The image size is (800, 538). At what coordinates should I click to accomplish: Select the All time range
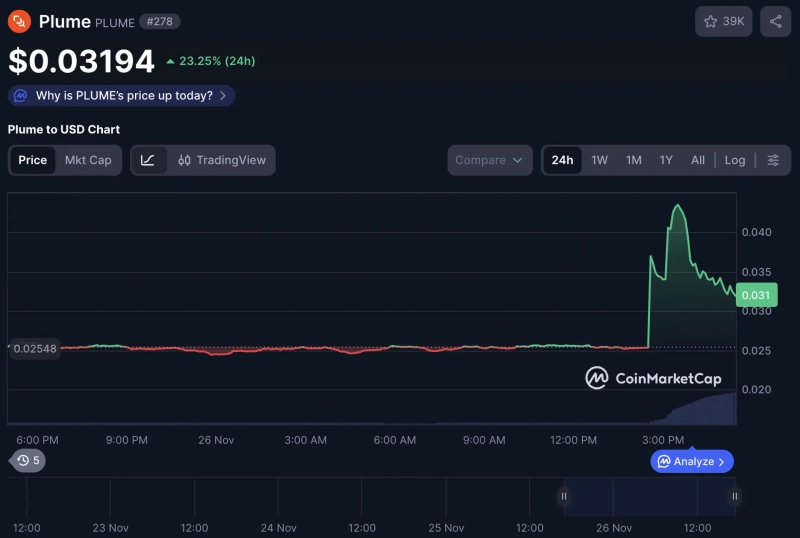(x=698, y=160)
